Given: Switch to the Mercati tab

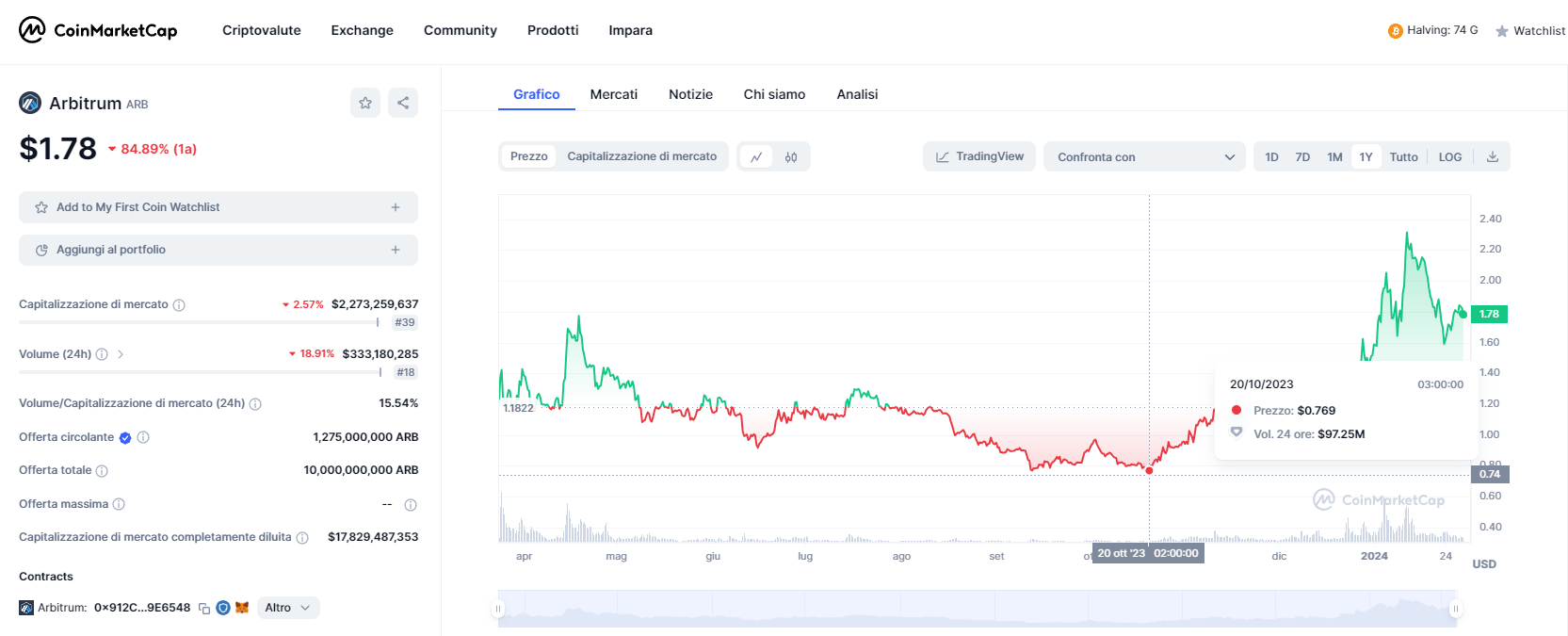Looking at the screenshot, I should (613, 94).
